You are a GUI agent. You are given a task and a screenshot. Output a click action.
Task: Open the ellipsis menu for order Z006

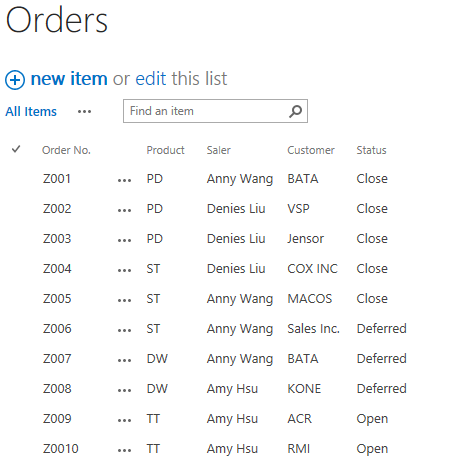click(124, 330)
